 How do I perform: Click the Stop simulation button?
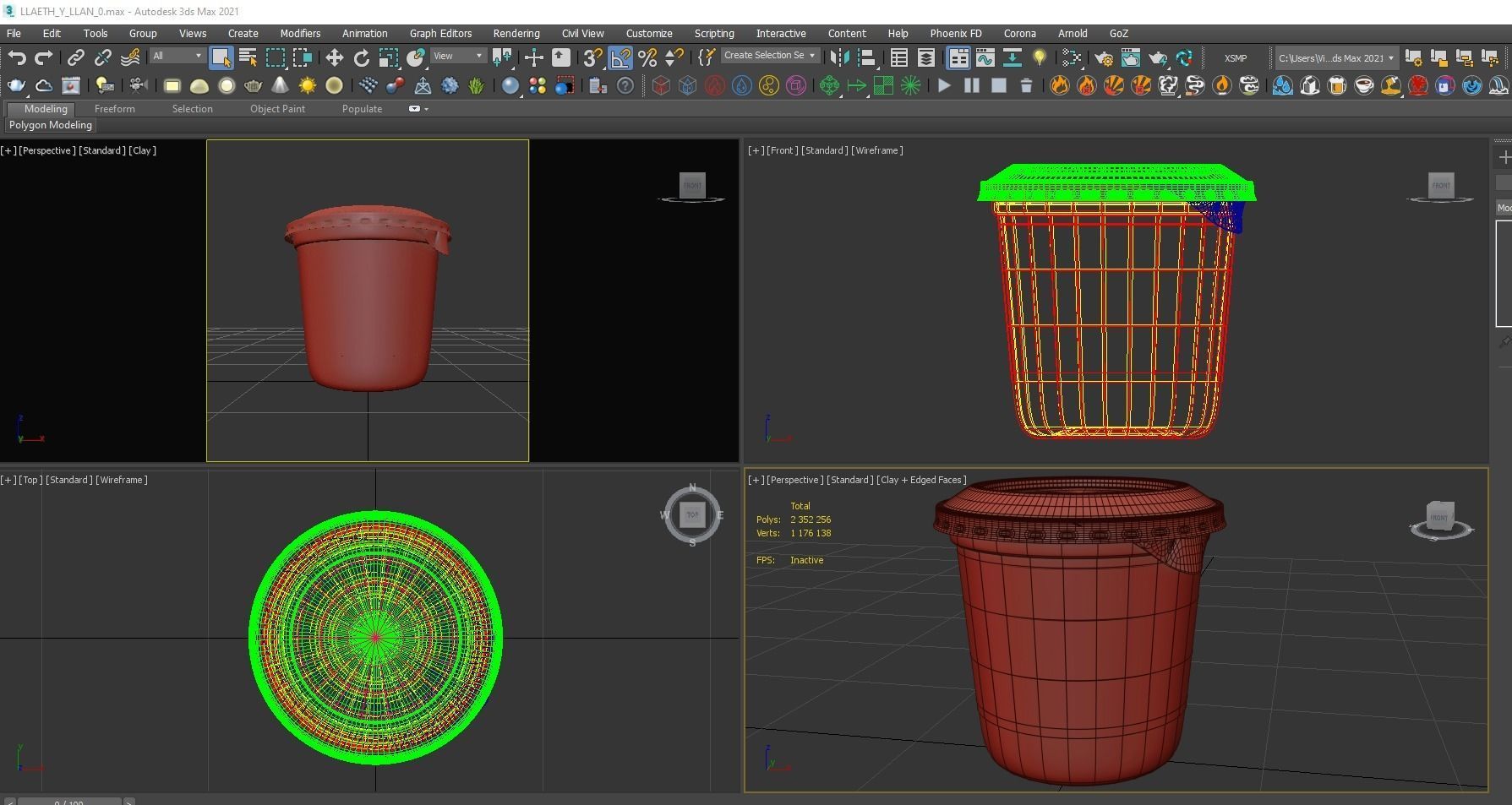point(999,85)
